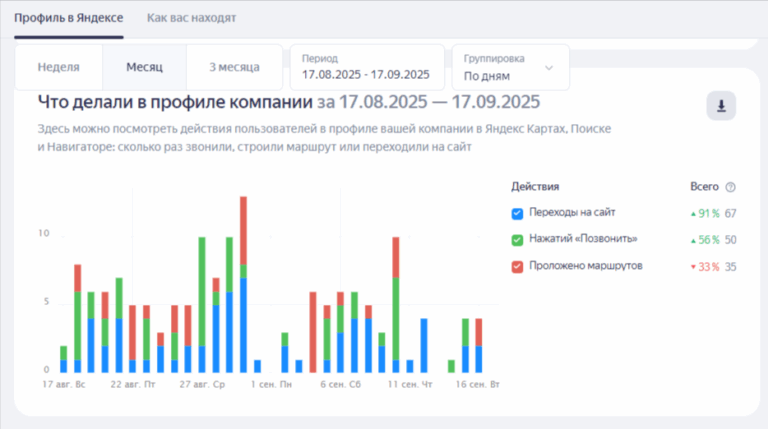Click the tallest bar near 30 авг.
Image resolution: width=768 pixels, height=429 pixels.
click(243, 284)
